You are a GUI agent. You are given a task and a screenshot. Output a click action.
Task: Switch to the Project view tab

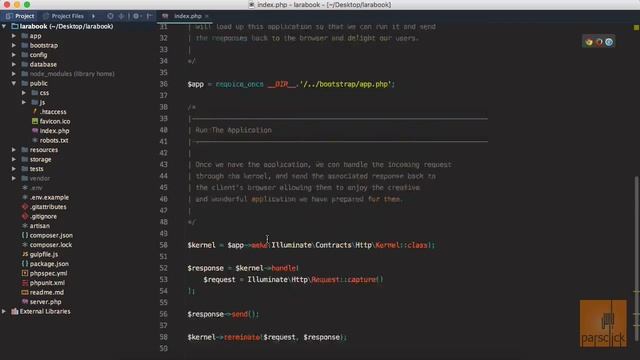point(20,16)
